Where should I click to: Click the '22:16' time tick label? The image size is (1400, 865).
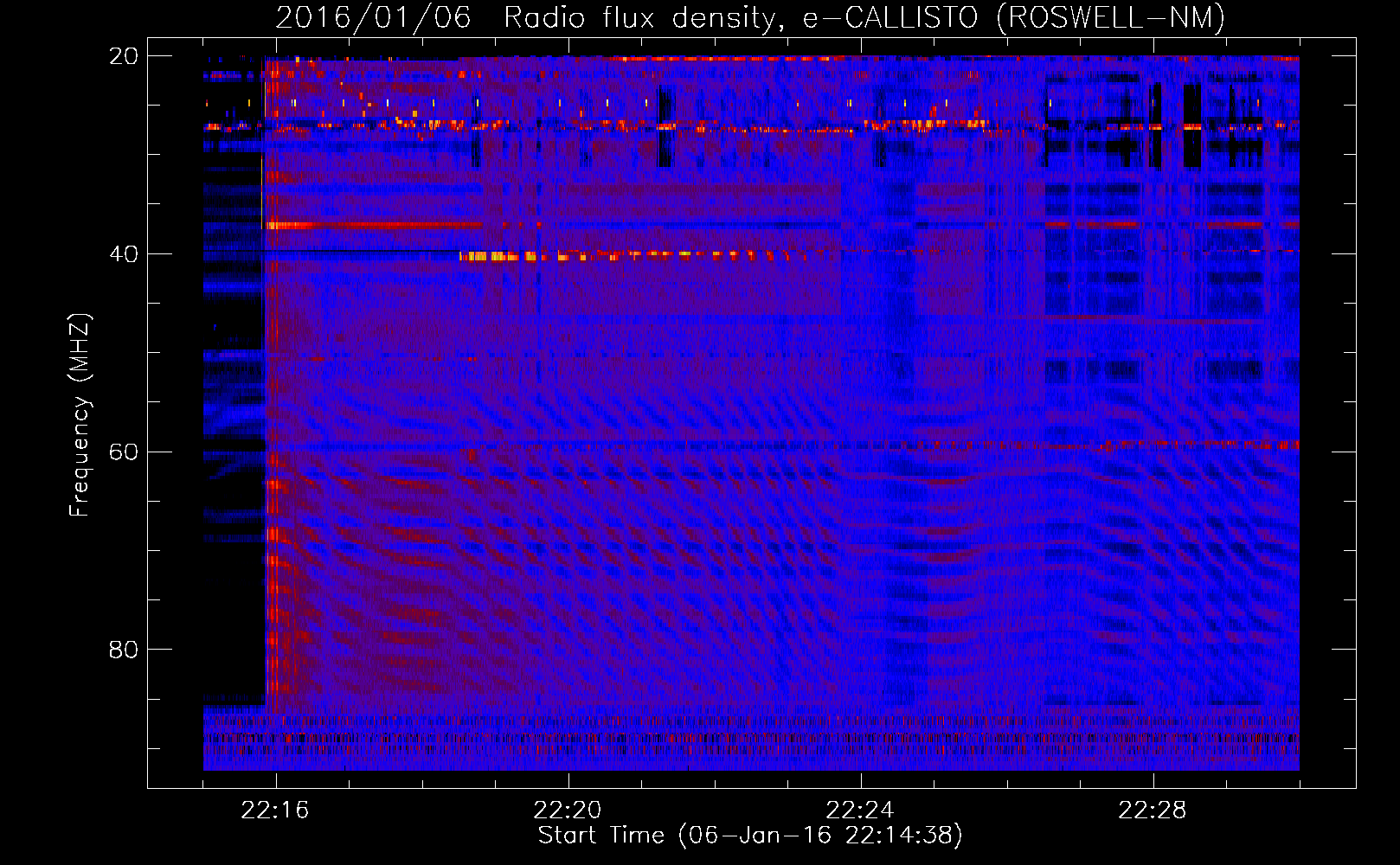pyautogui.click(x=275, y=811)
